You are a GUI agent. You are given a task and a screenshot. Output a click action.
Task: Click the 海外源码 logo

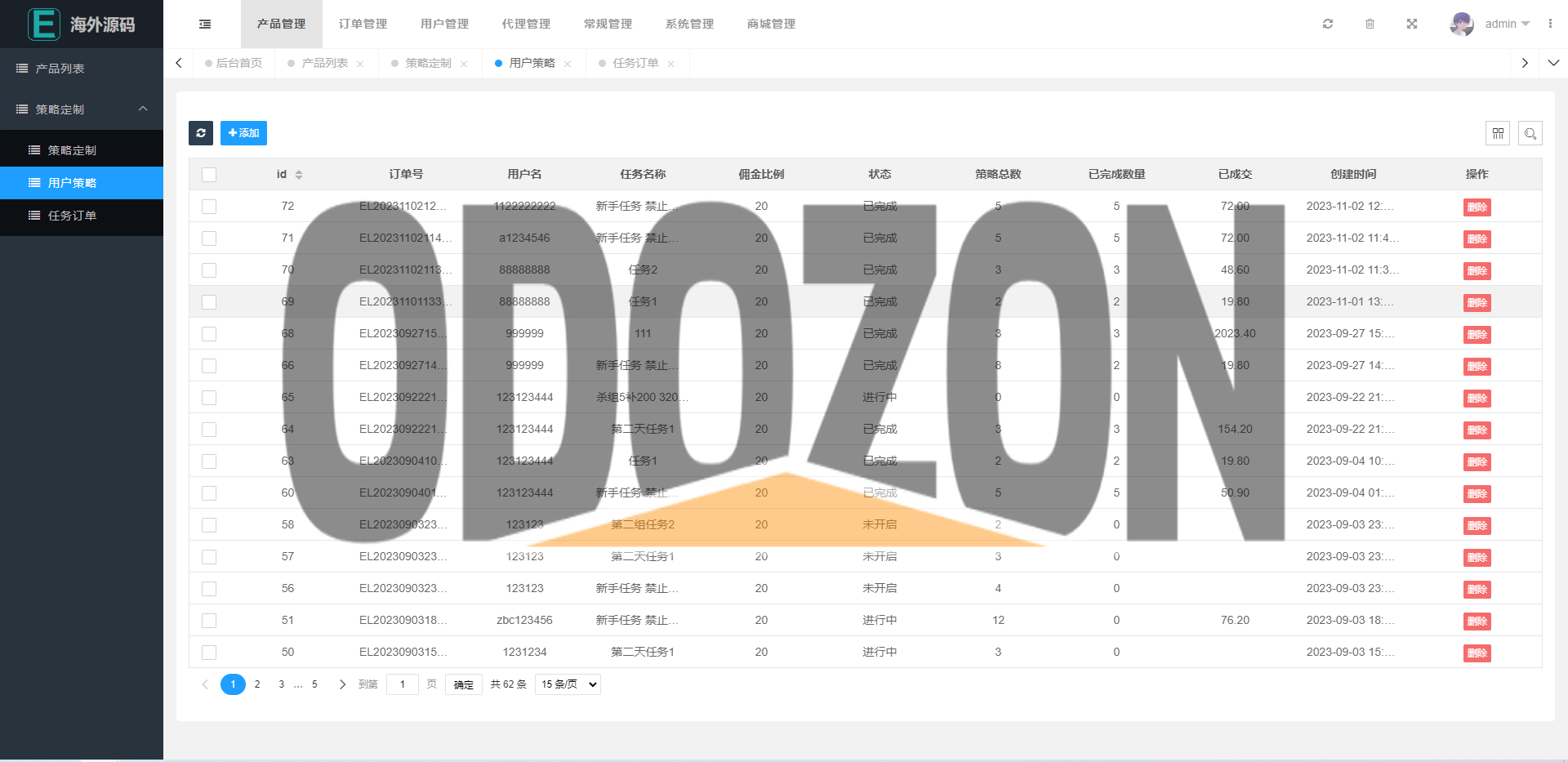[x=82, y=25]
